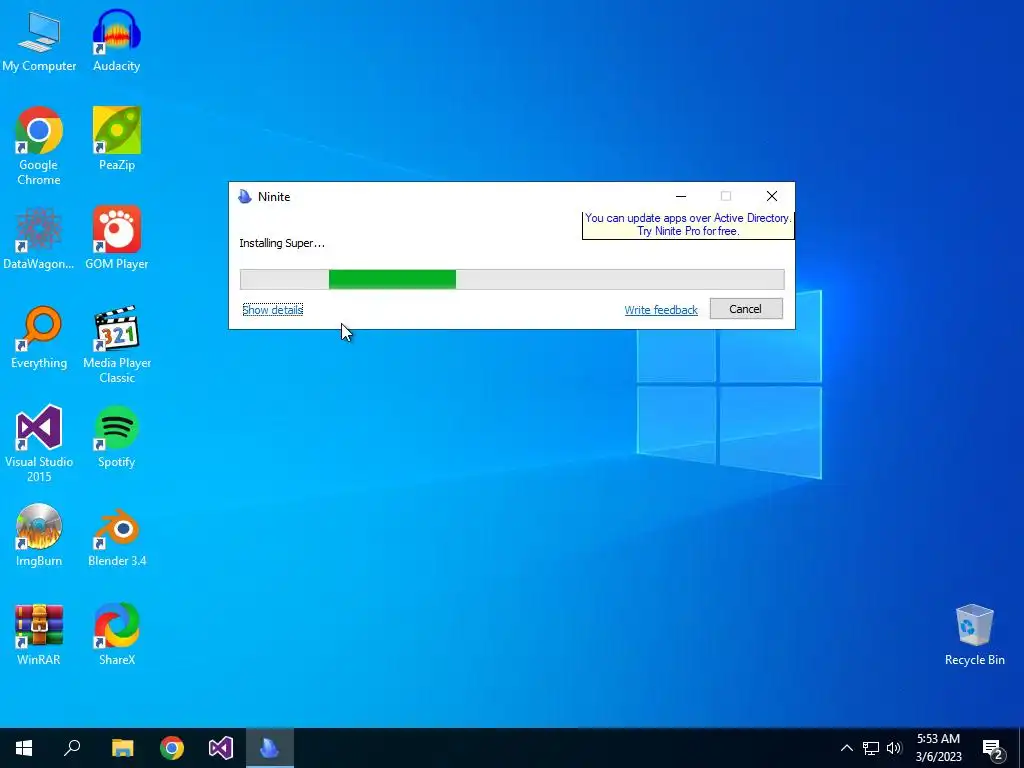This screenshot has height=768, width=1024.
Task: Cancel the Ninite installation
Action: click(746, 309)
